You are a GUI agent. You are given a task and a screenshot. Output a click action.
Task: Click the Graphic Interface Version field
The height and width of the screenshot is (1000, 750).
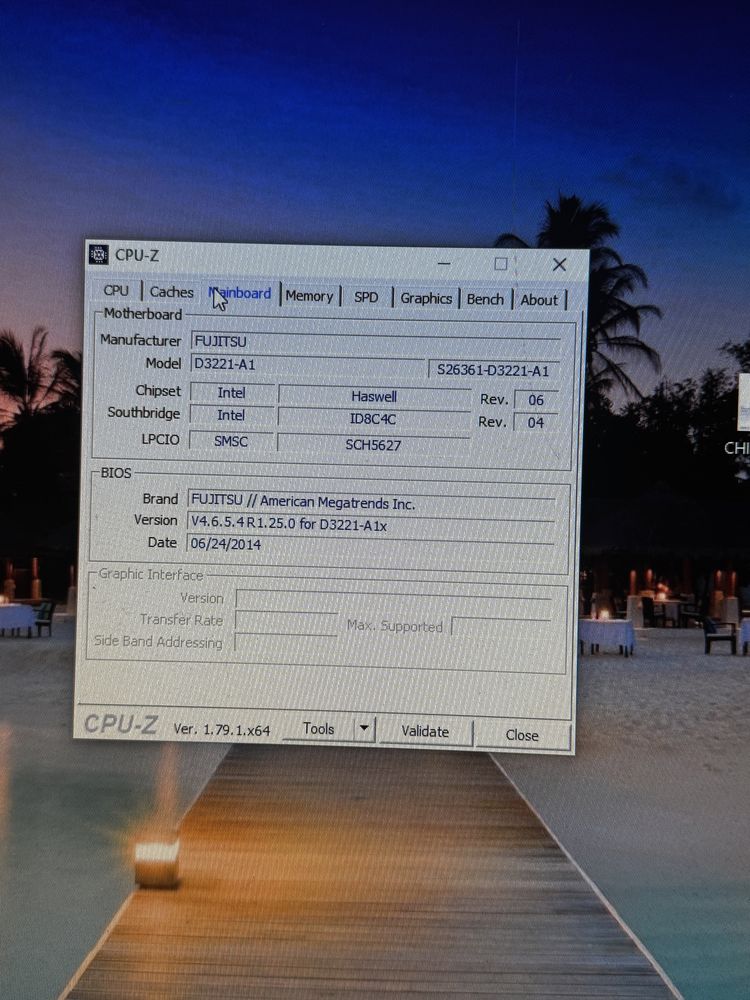(394, 599)
